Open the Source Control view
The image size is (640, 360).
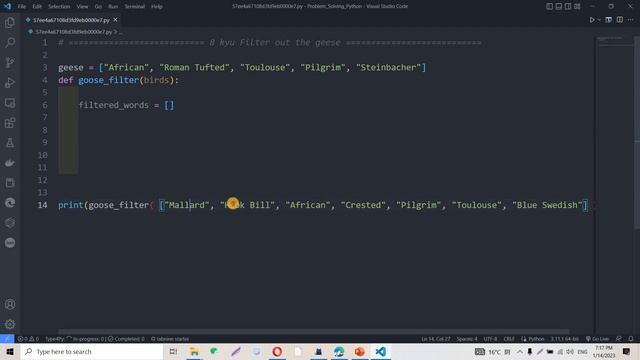(x=10, y=62)
